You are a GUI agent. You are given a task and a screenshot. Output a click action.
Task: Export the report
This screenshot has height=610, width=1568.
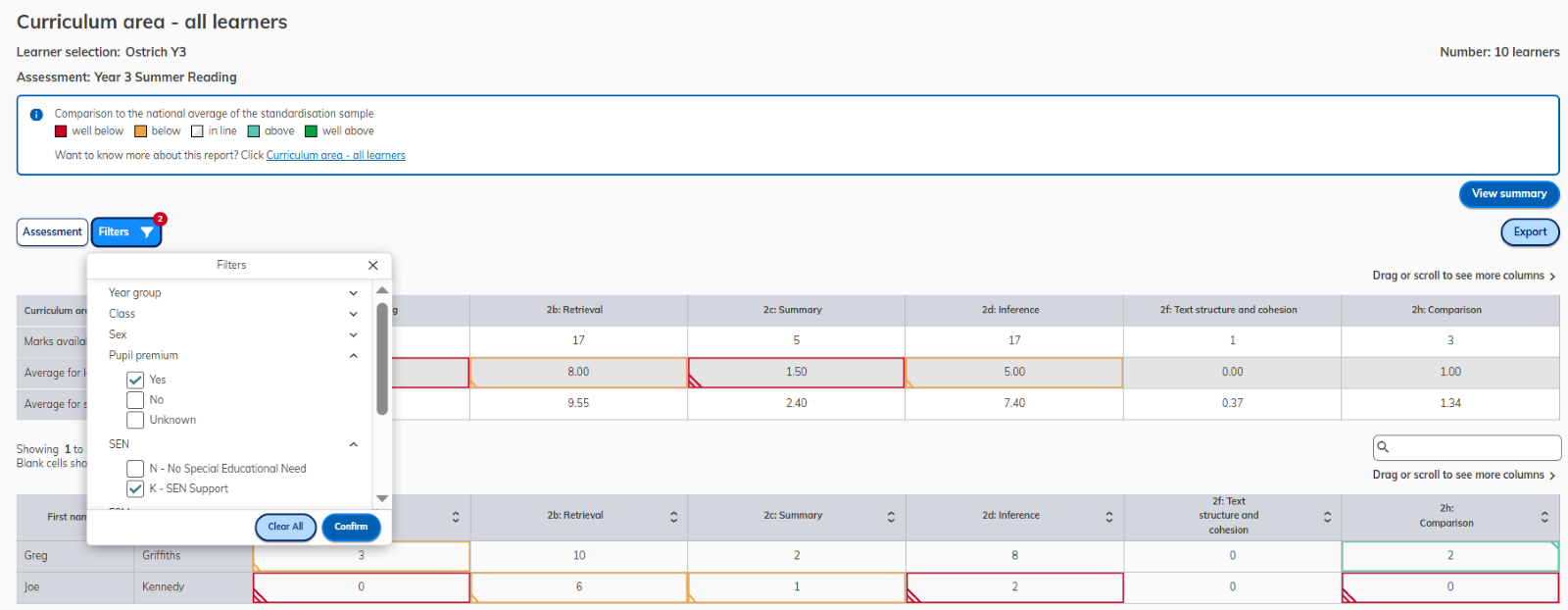[1530, 232]
